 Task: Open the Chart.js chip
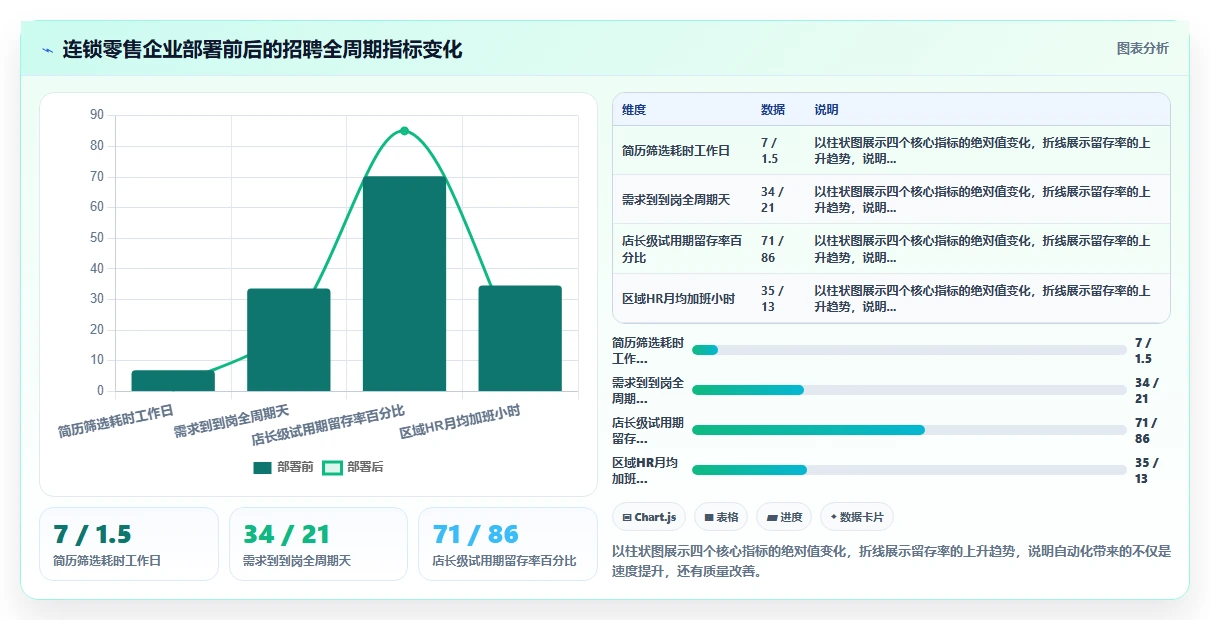(x=649, y=517)
